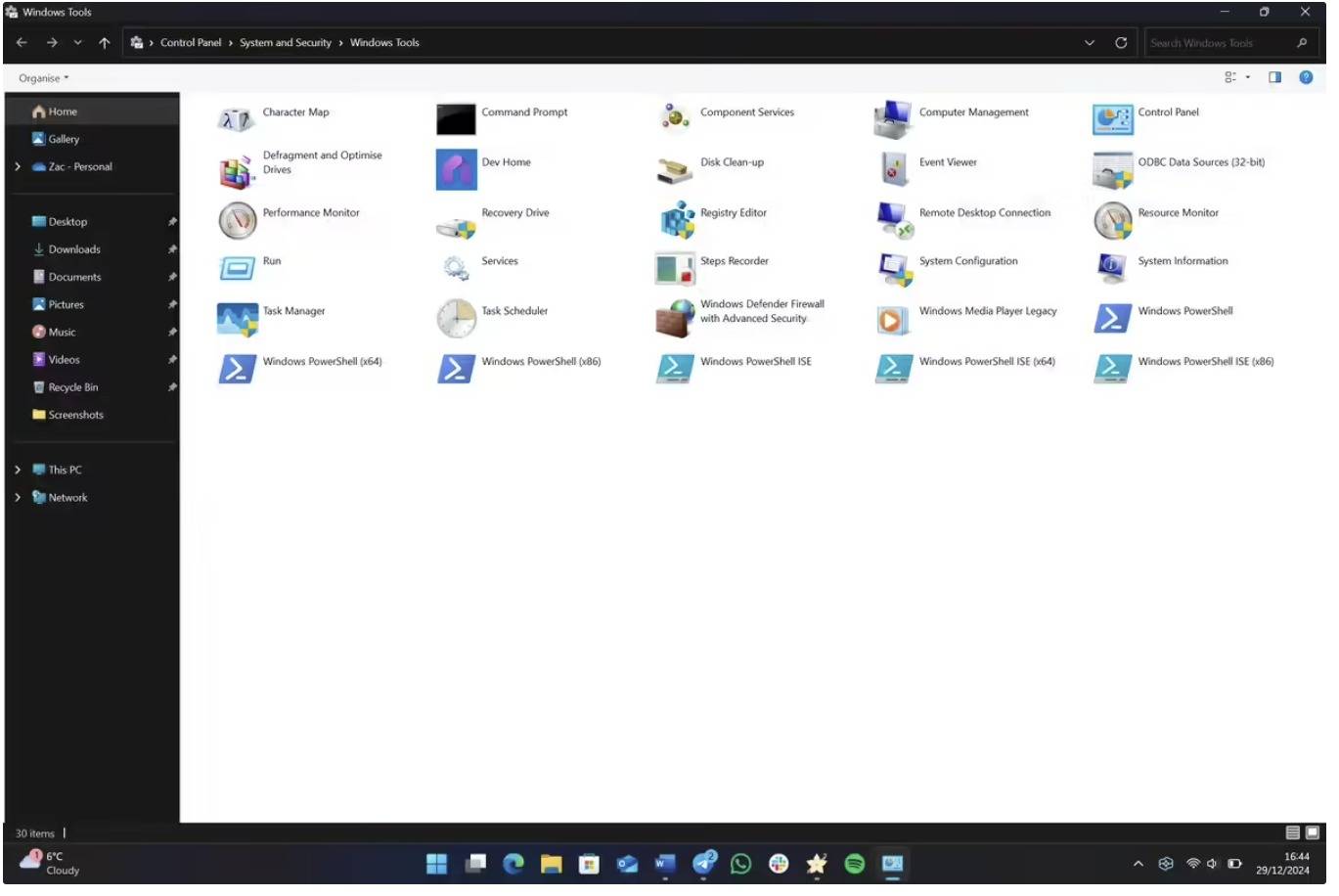The width and height of the screenshot is (1339, 896).
Task: Select the Task Manager icon
Action: (237, 319)
